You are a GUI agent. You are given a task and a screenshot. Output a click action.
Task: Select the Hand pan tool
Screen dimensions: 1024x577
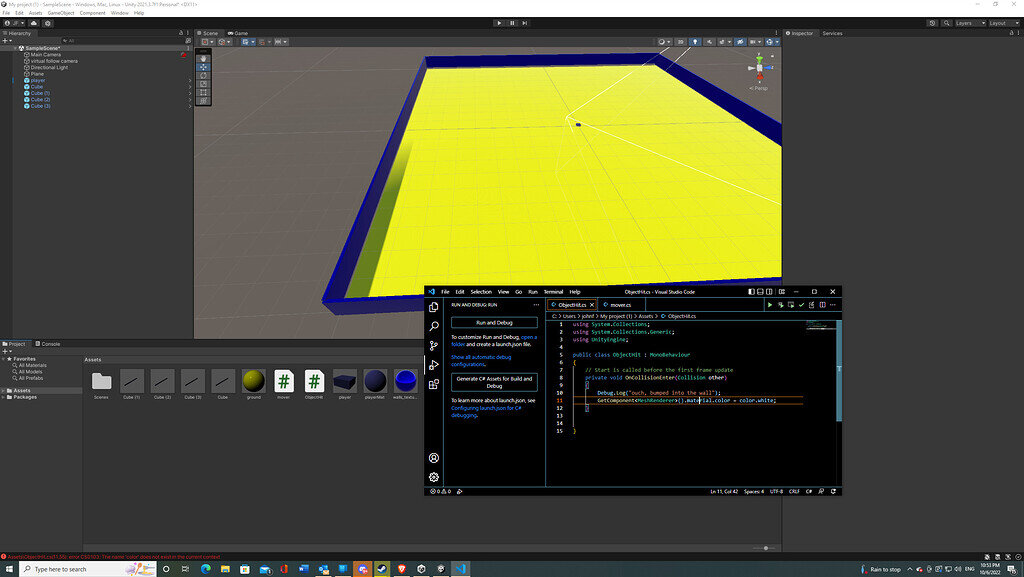(x=204, y=59)
